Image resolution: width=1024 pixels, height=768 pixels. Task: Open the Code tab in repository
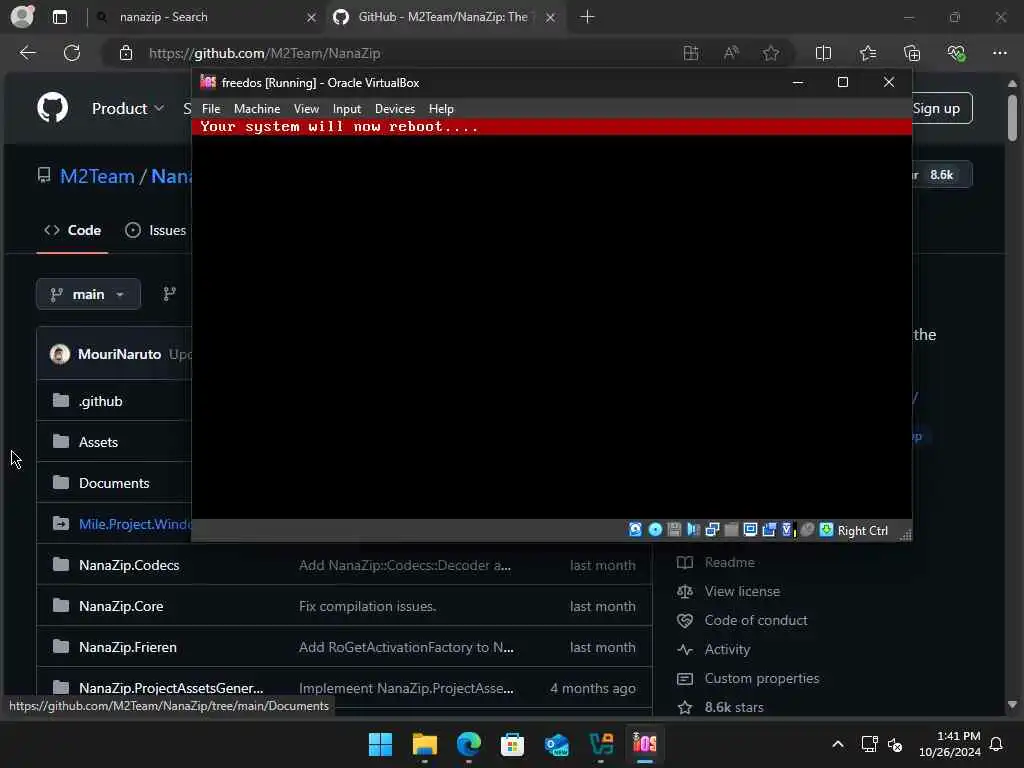[x=72, y=231]
